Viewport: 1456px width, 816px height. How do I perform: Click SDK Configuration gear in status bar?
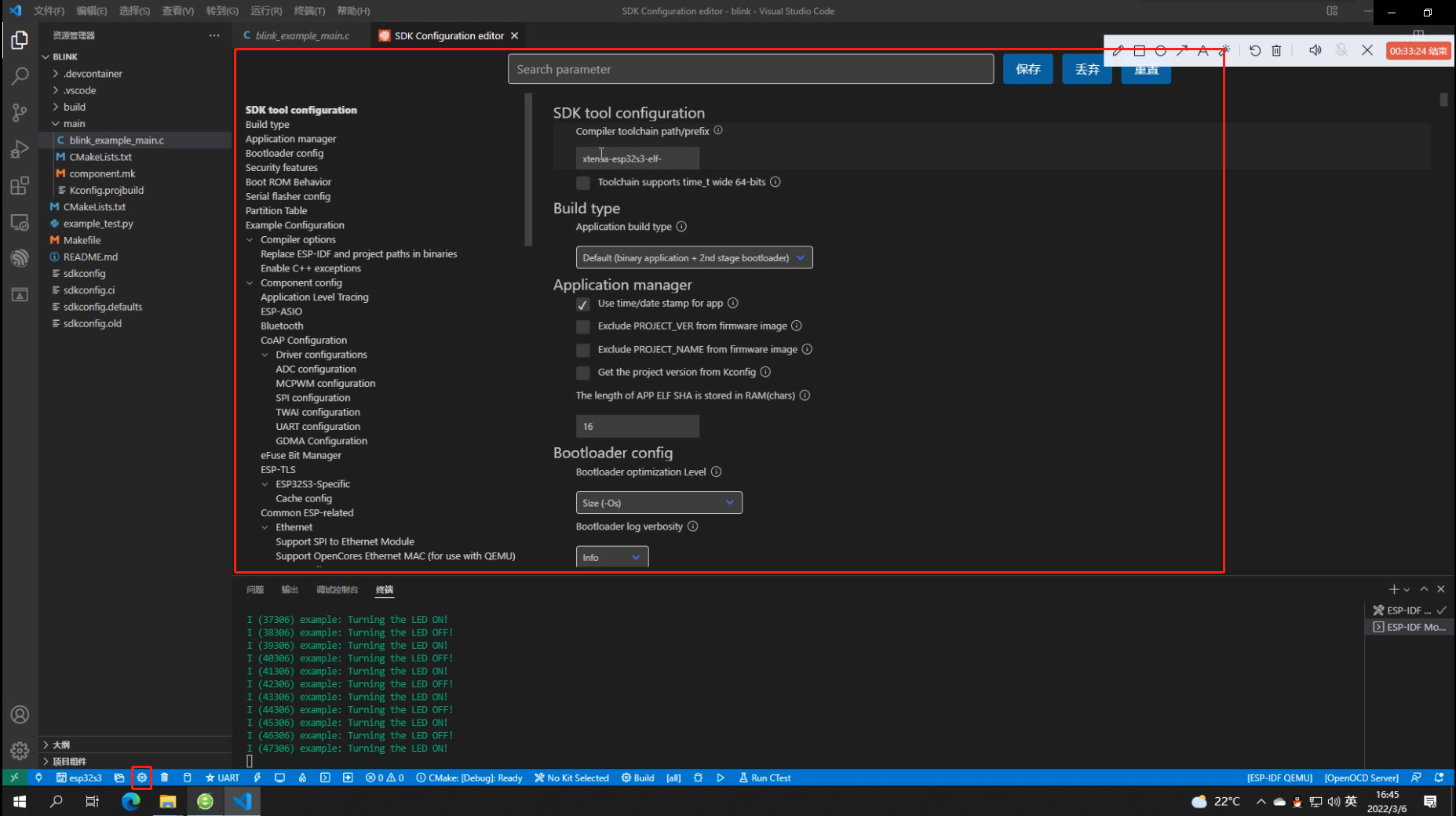tap(142, 778)
